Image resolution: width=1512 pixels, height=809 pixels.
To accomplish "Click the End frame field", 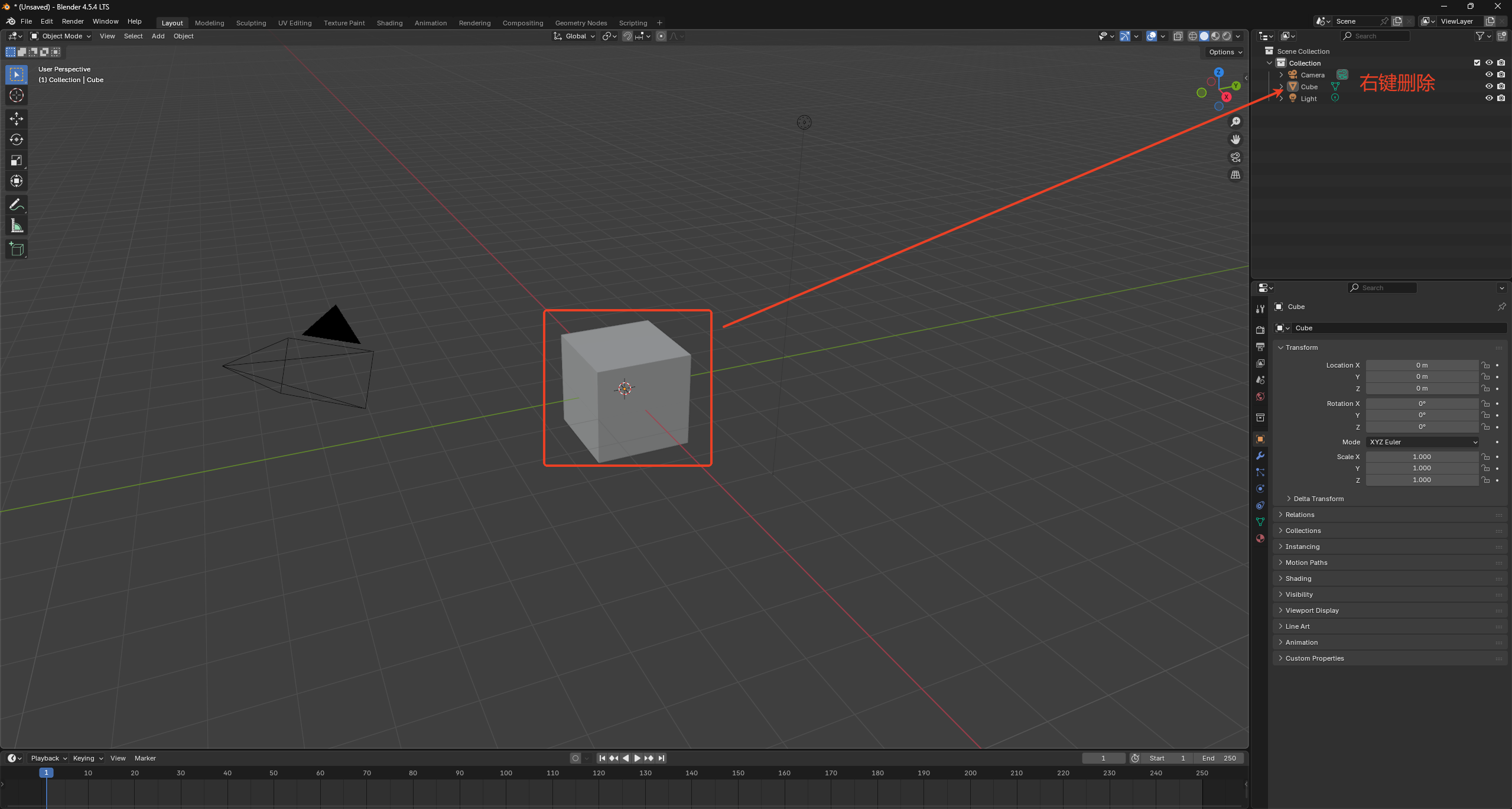I will coord(1218,758).
